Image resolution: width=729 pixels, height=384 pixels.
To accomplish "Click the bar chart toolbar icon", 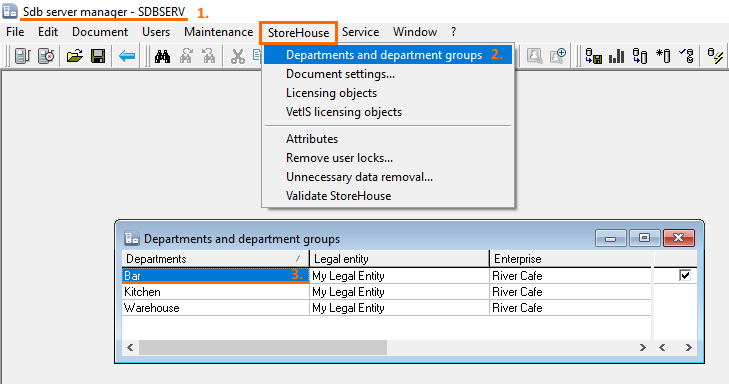I will [616, 56].
